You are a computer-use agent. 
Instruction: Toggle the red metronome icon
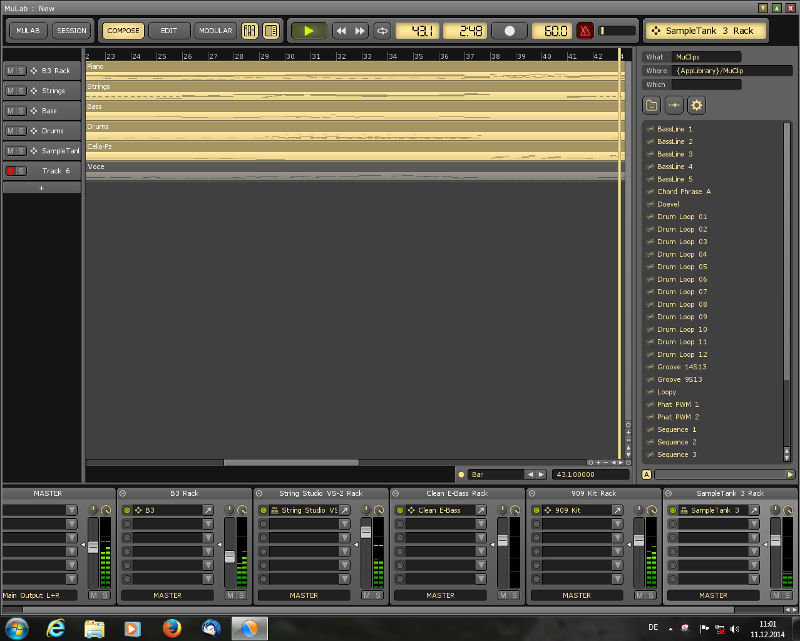(x=585, y=31)
